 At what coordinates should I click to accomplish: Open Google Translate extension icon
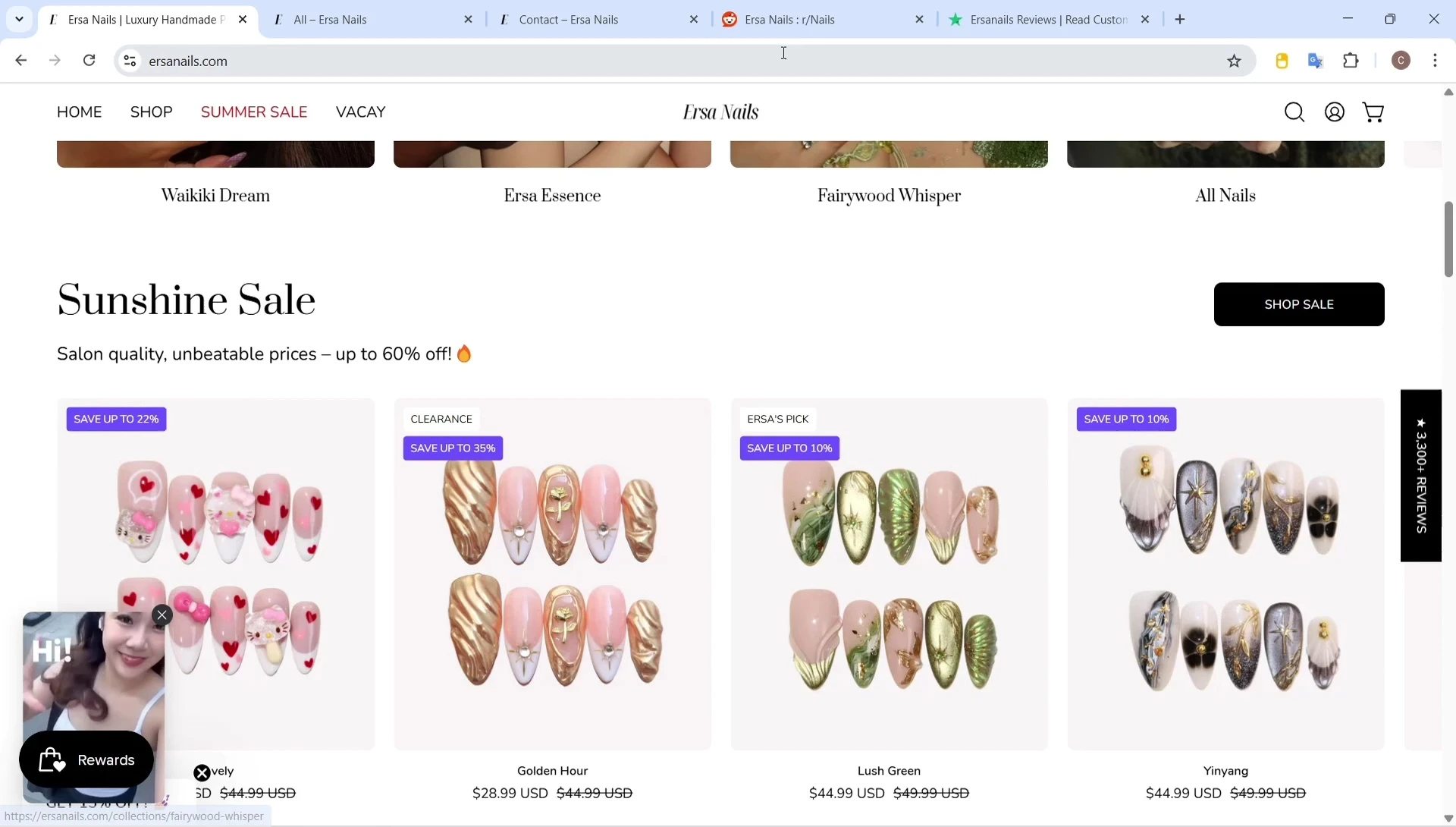click(1316, 61)
